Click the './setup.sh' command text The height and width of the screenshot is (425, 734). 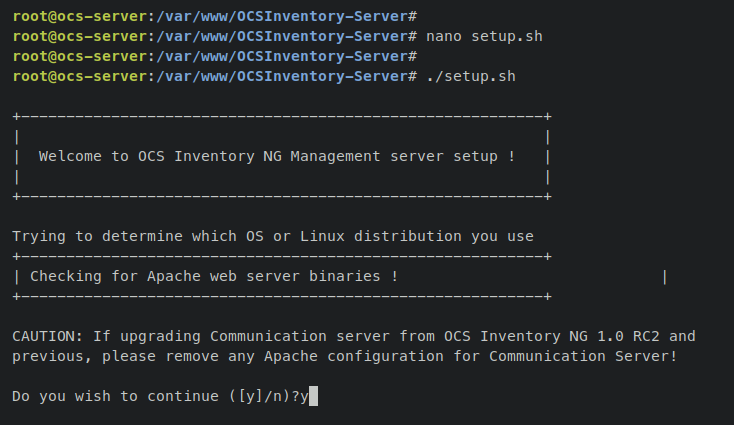coord(471,76)
